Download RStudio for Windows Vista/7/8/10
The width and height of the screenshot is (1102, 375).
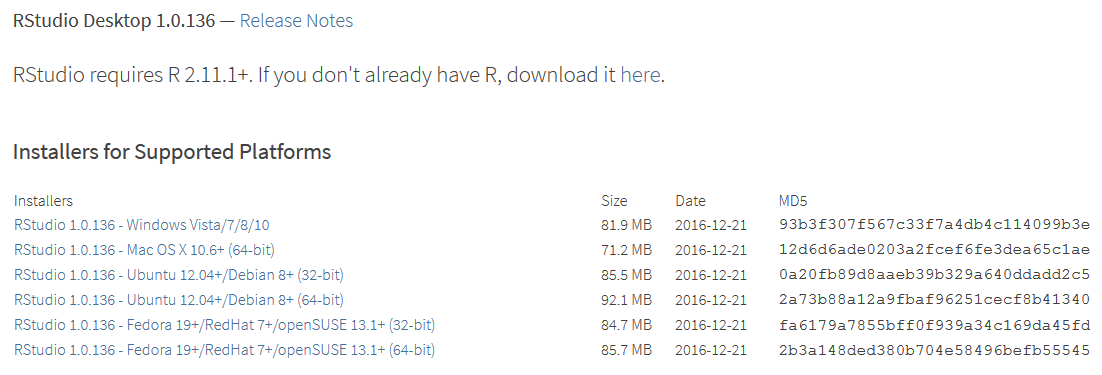coord(142,225)
